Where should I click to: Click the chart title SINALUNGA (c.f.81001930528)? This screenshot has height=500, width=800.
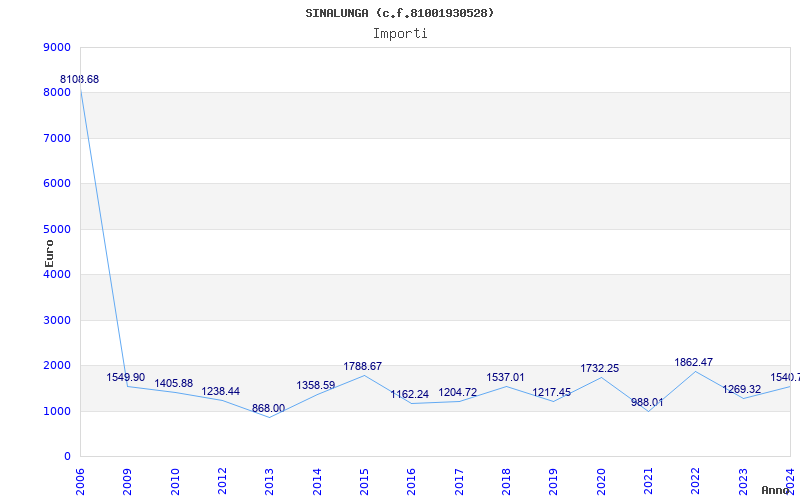399,13
